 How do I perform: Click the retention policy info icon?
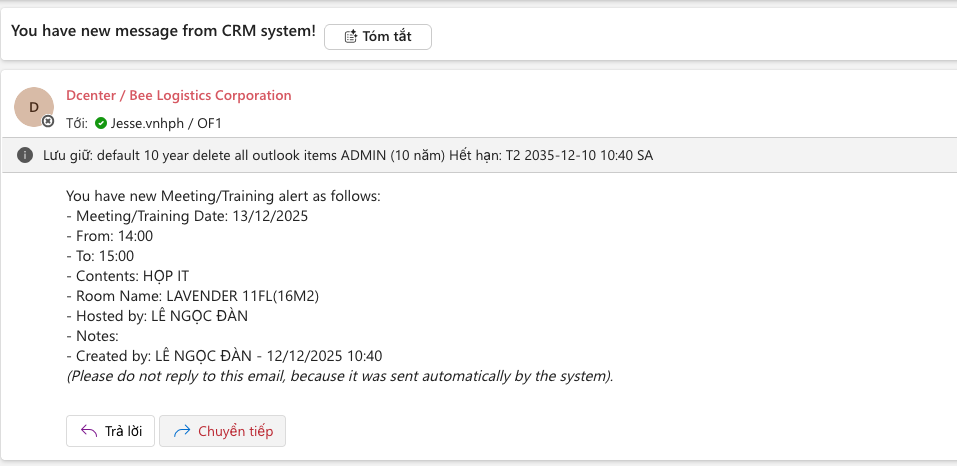pyautogui.click(x=25, y=155)
